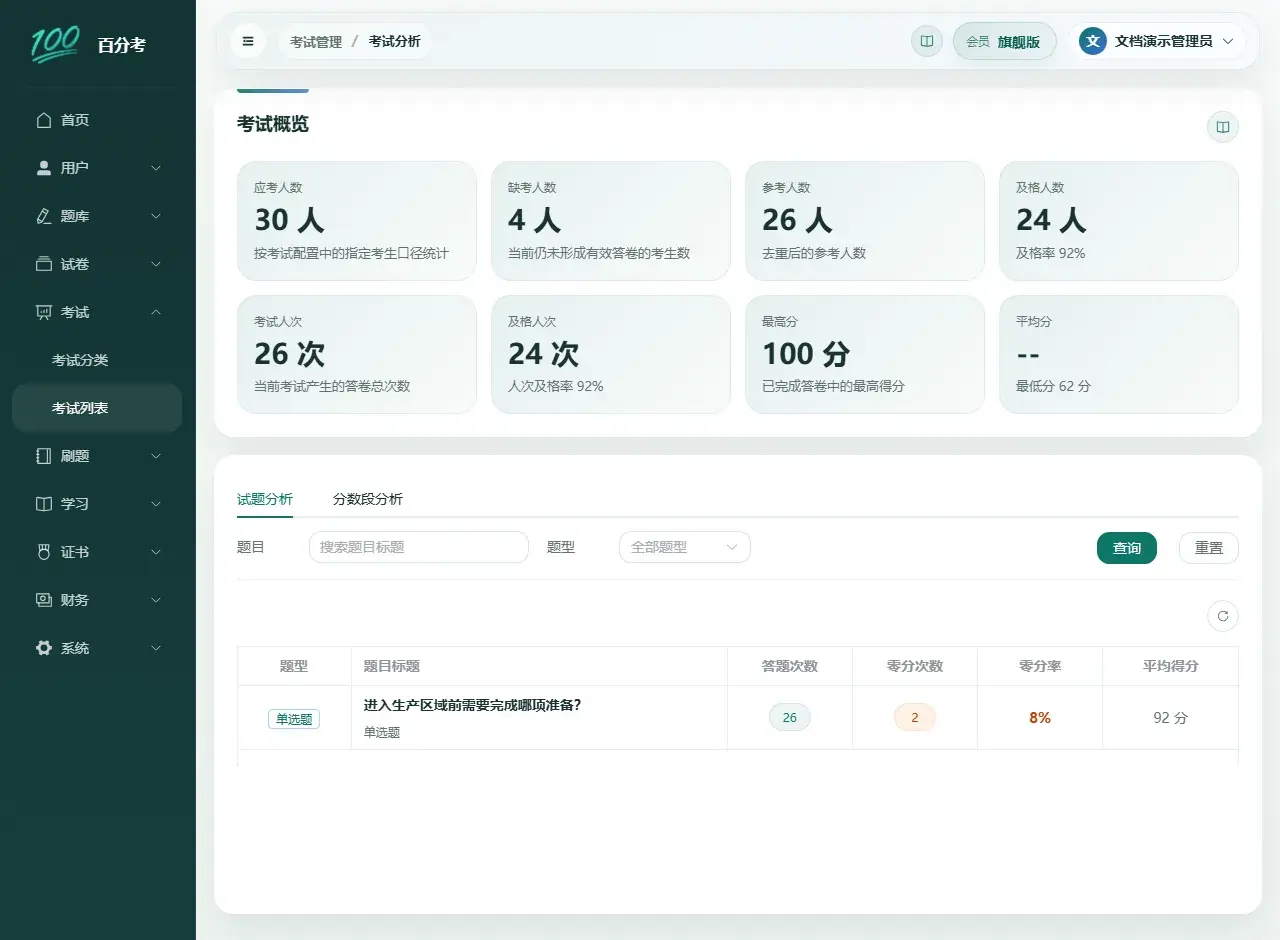The height and width of the screenshot is (940, 1280).
Task: Toggle the hamburger sidebar collapse button
Action: click(x=248, y=41)
